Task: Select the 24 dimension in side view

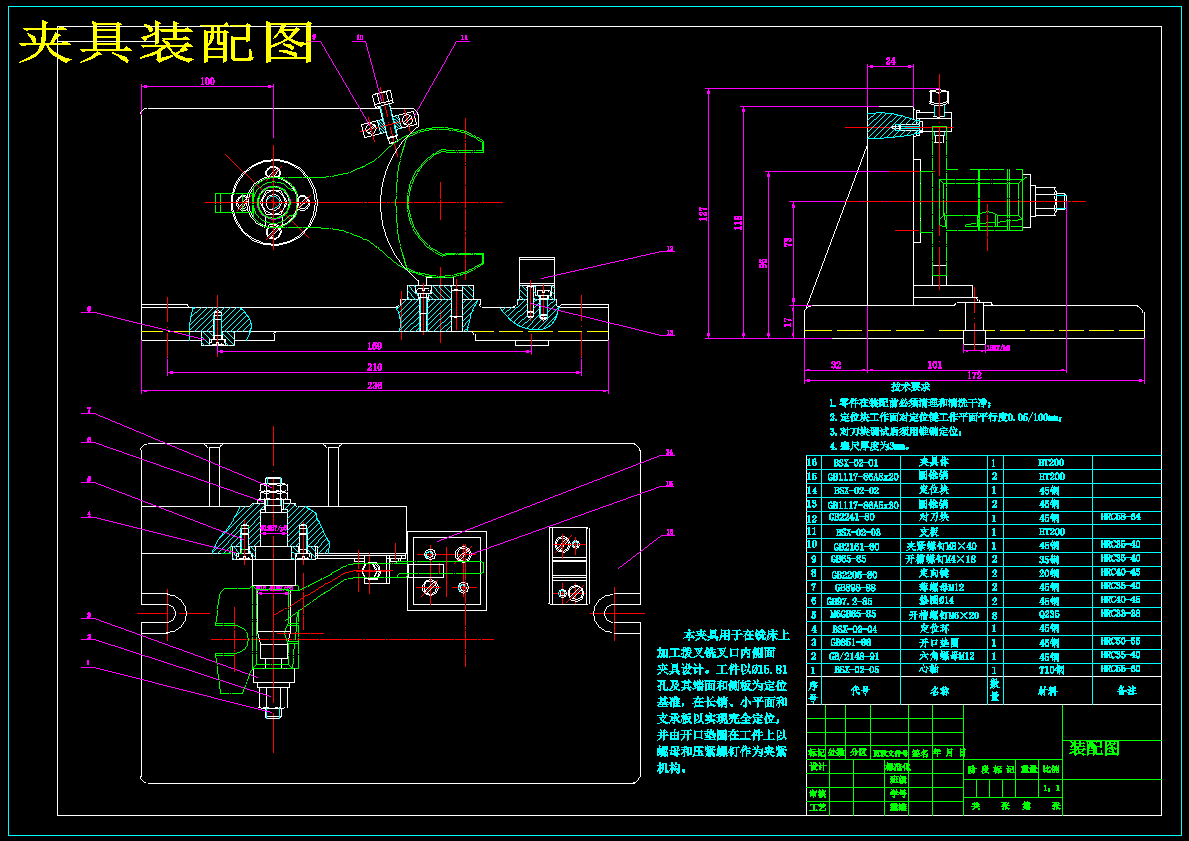Action: [890, 61]
